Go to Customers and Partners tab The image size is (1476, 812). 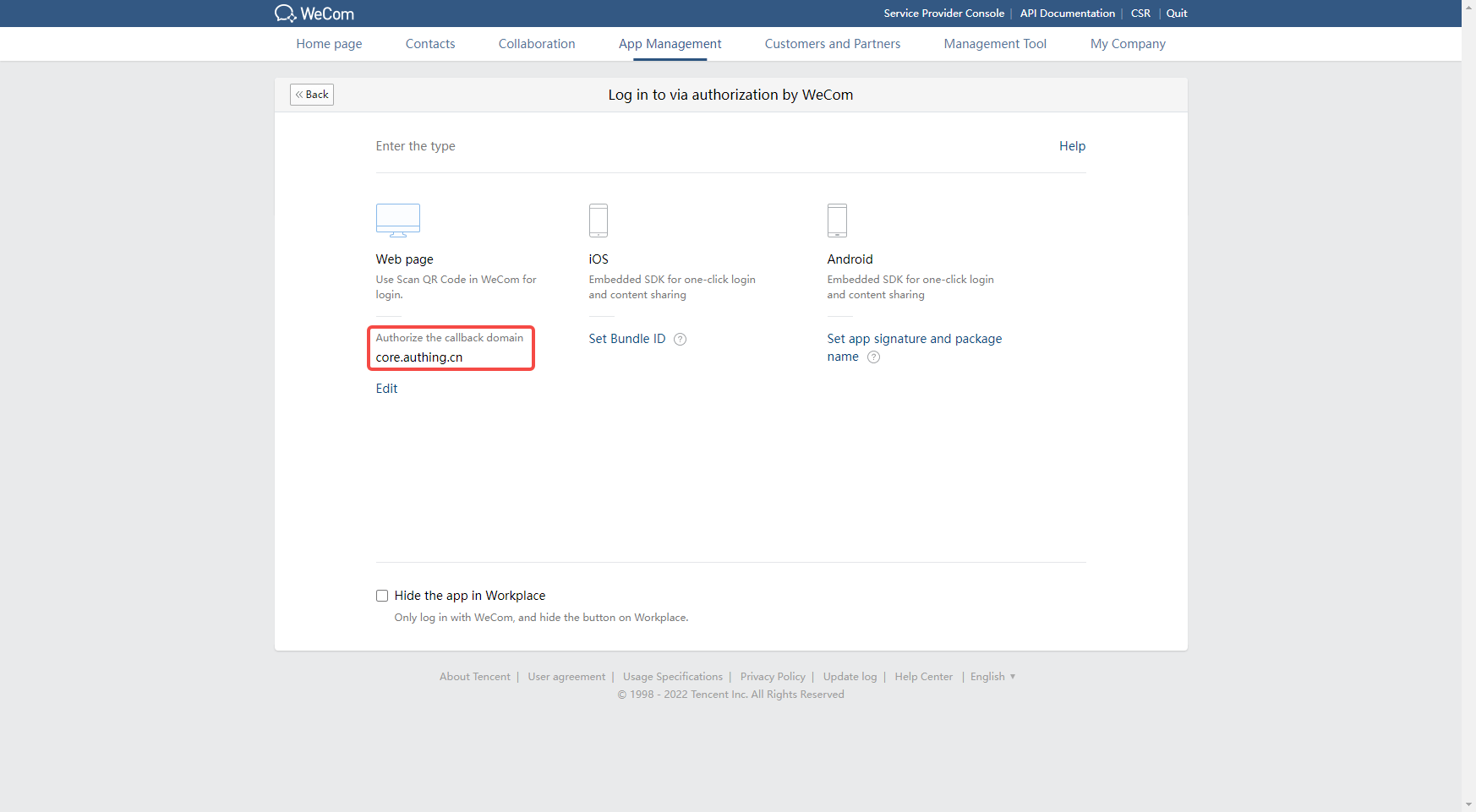[x=832, y=44]
